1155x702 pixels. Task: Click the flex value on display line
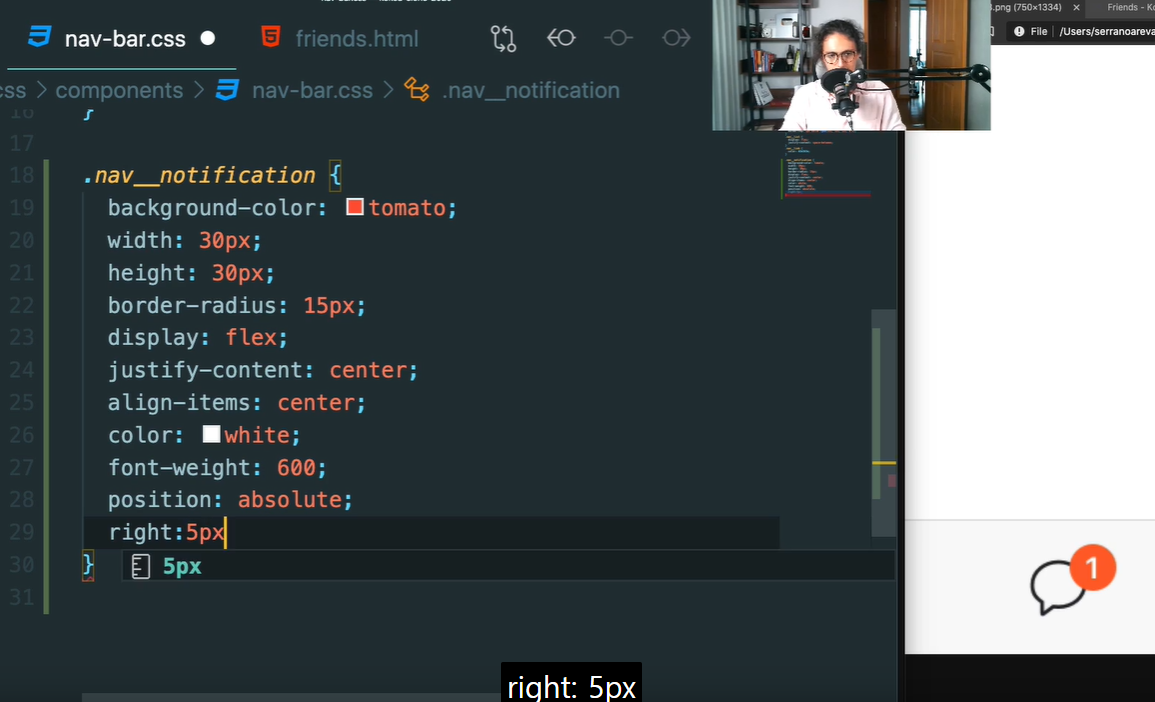tap(250, 337)
